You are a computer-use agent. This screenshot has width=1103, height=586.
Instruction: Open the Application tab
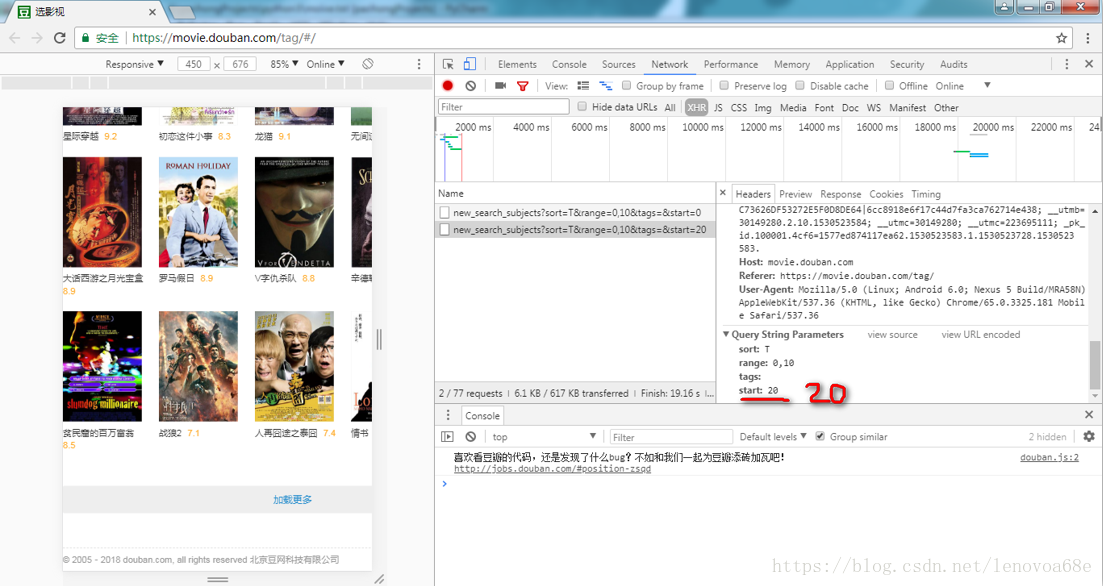[850, 64]
